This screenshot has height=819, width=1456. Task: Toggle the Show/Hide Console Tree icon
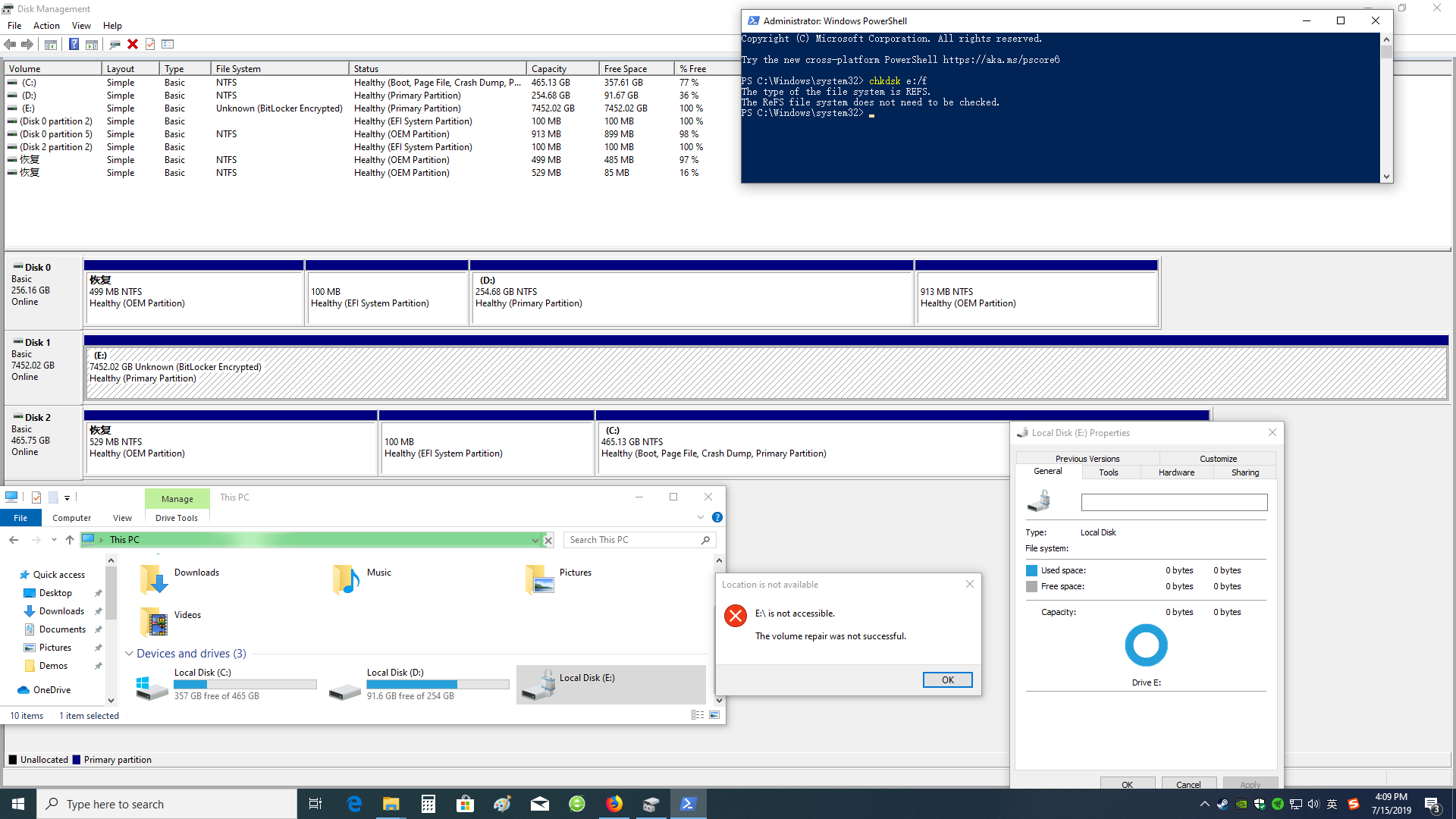51,45
